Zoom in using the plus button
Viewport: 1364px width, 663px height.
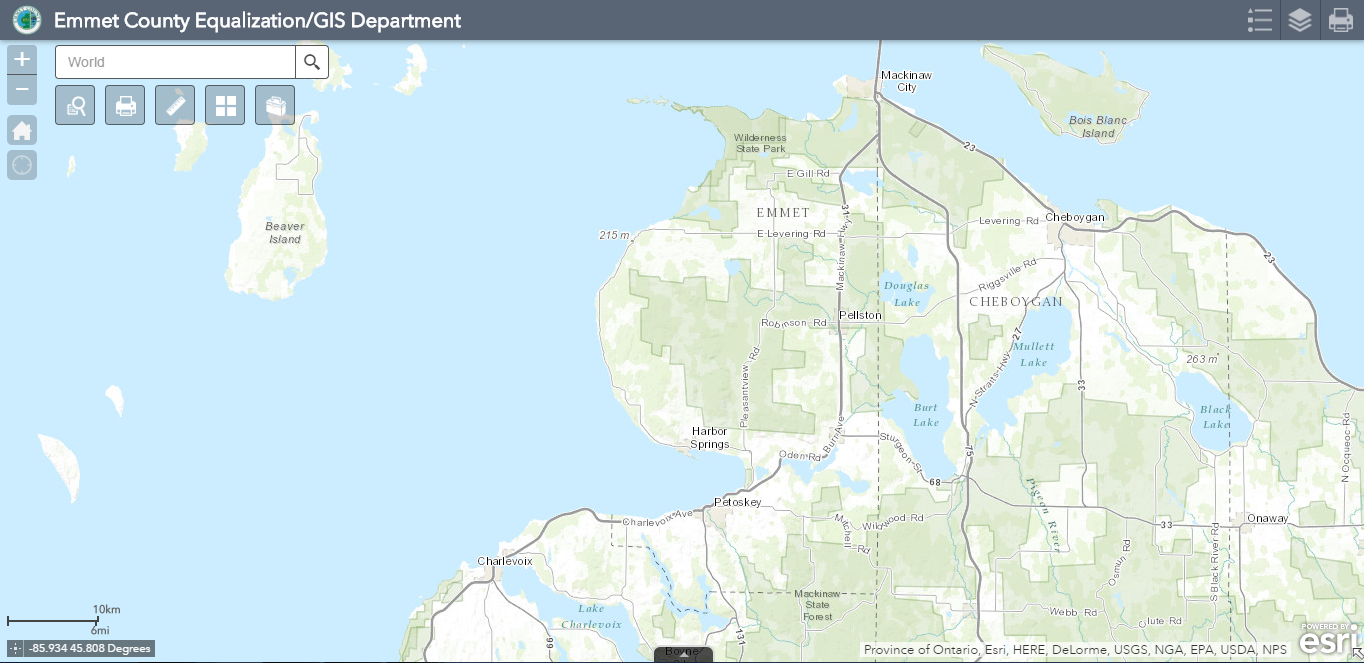point(21,59)
